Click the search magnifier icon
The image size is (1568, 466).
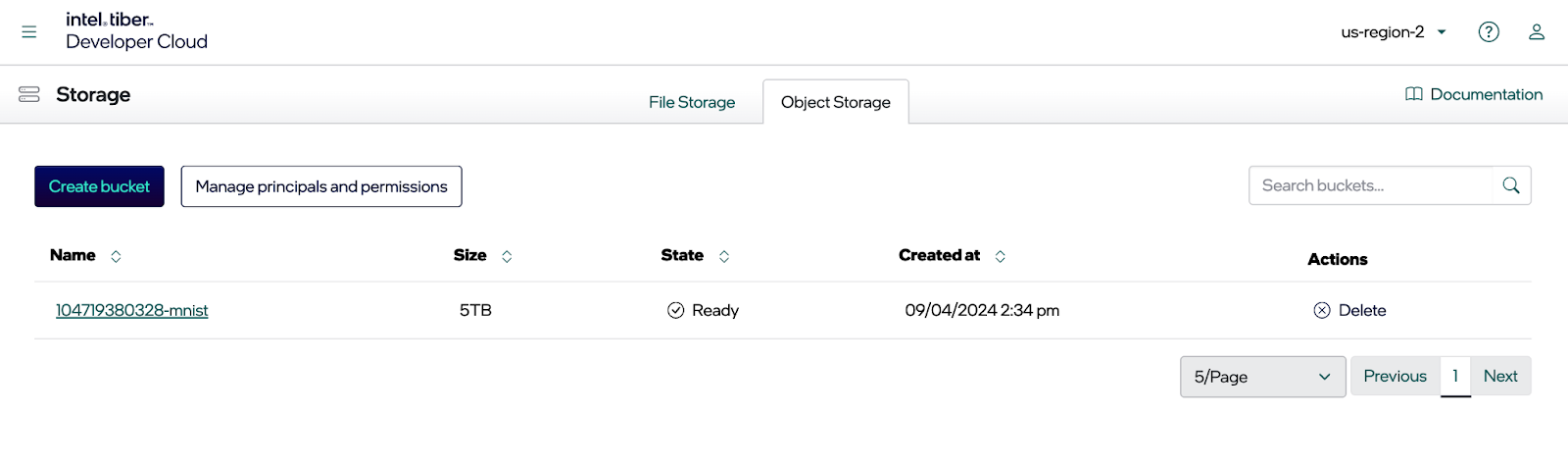click(1510, 185)
